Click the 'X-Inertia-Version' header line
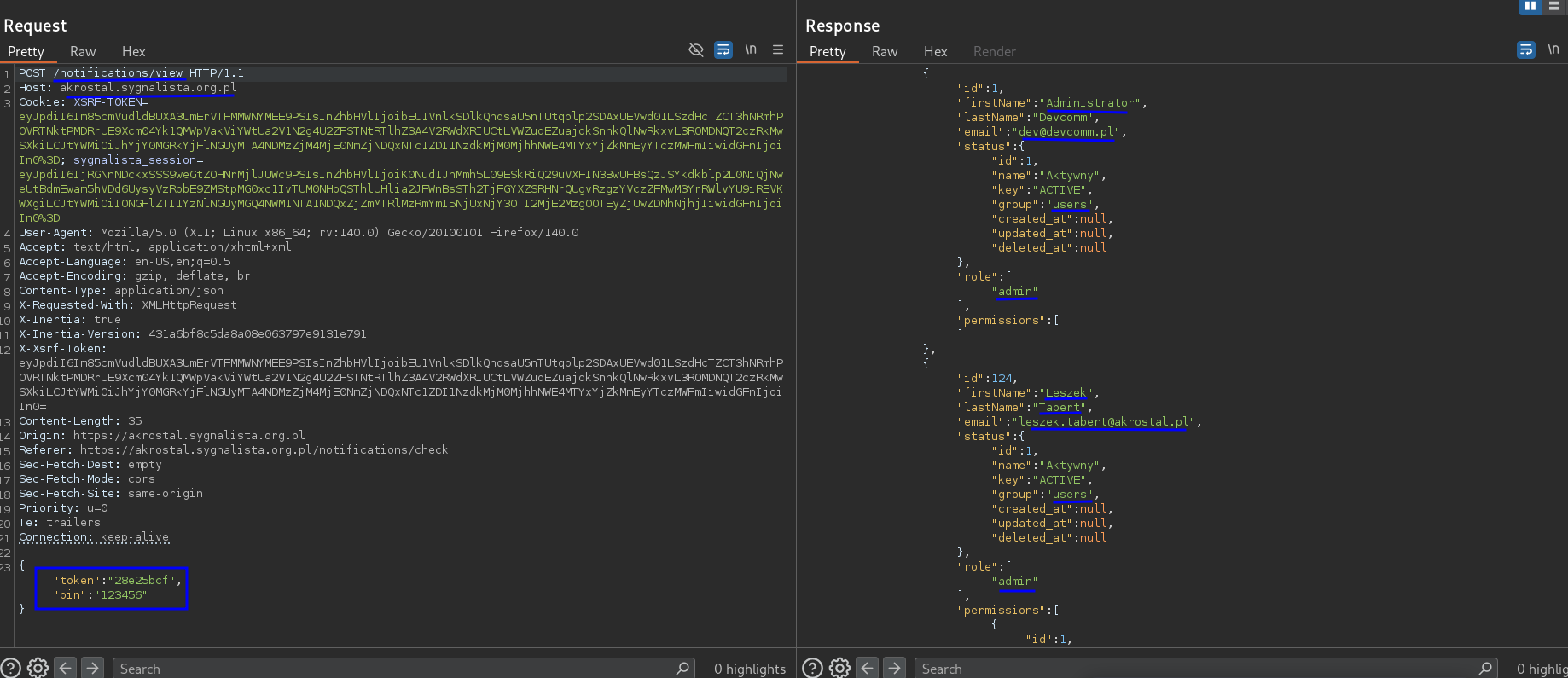Screen dimensions: 1568x678 point(193,334)
